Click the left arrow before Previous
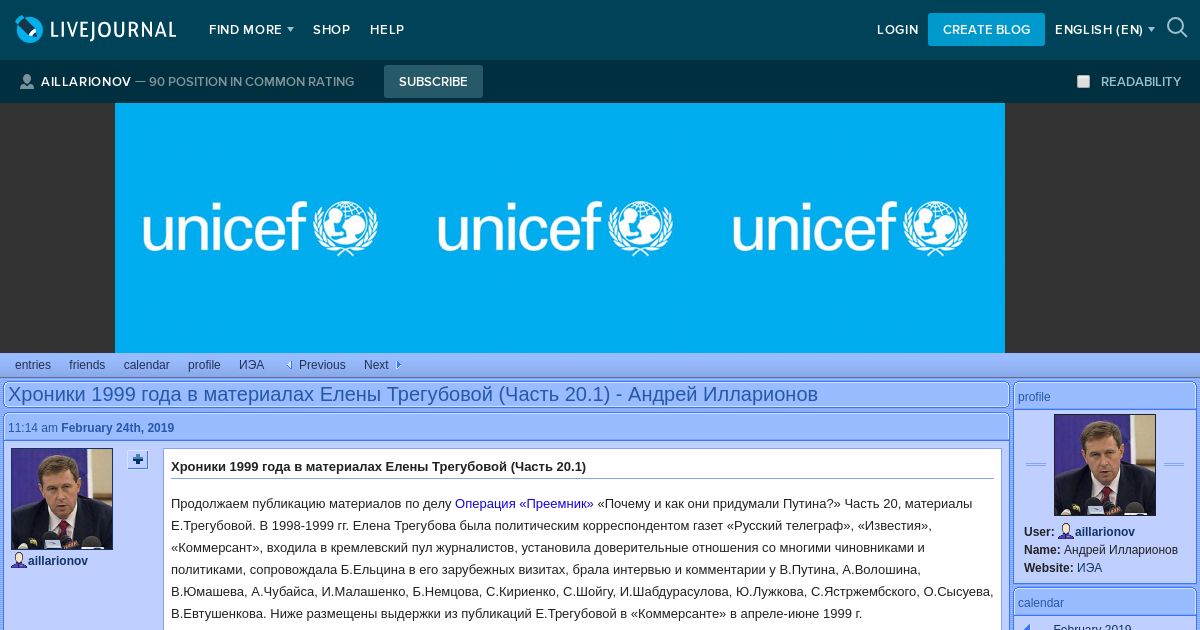 pyautogui.click(x=289, y=365)
